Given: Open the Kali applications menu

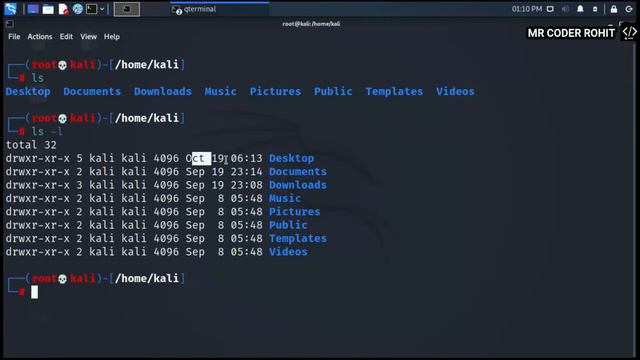Looking at the screenshot, I should 11,9.
